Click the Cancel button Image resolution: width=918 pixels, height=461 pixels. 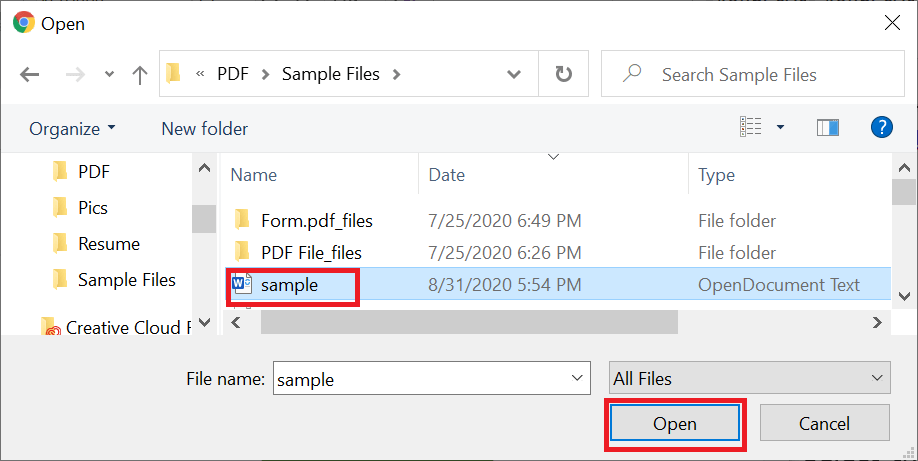click(824, 423)
